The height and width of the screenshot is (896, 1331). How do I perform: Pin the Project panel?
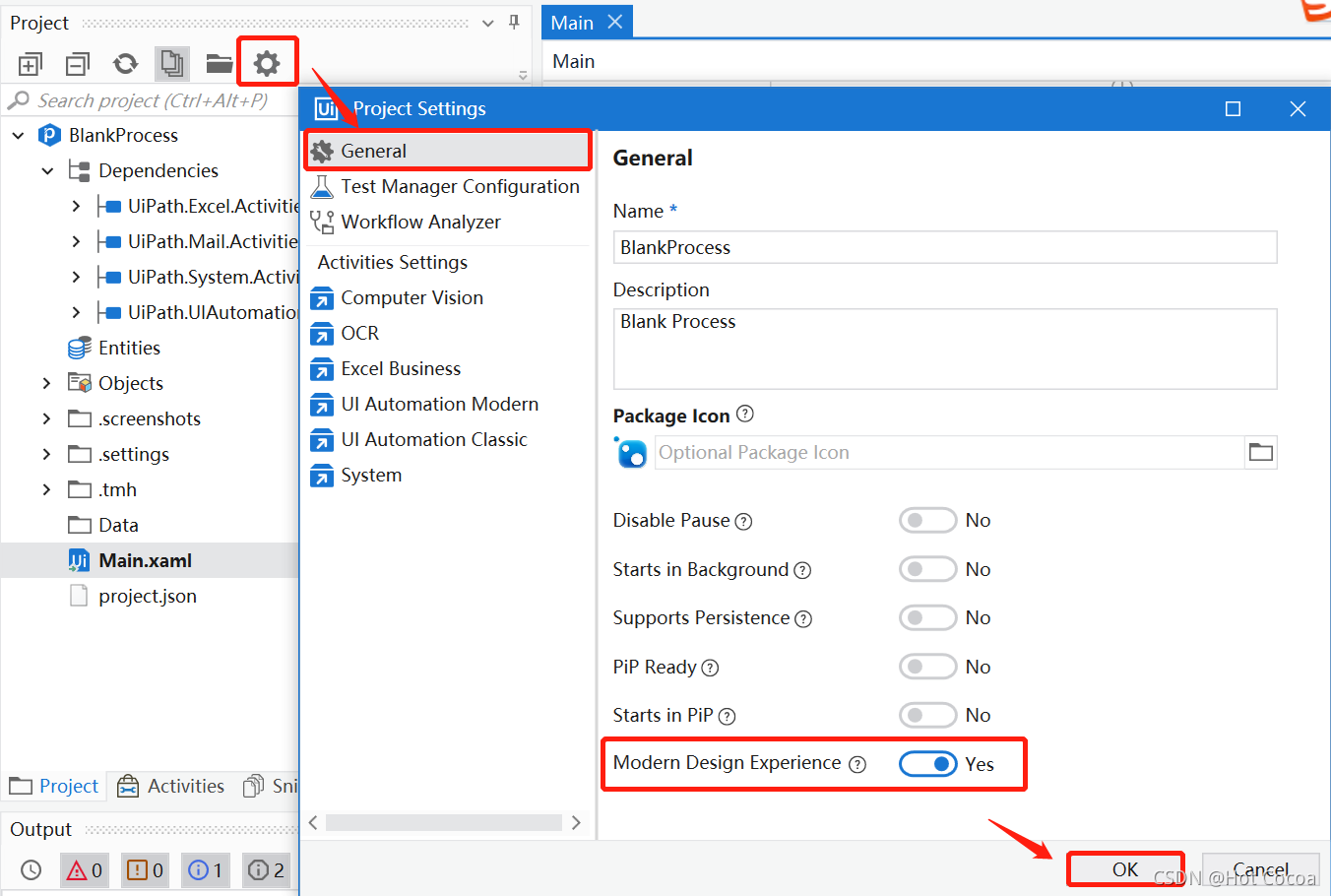point(514,22)
